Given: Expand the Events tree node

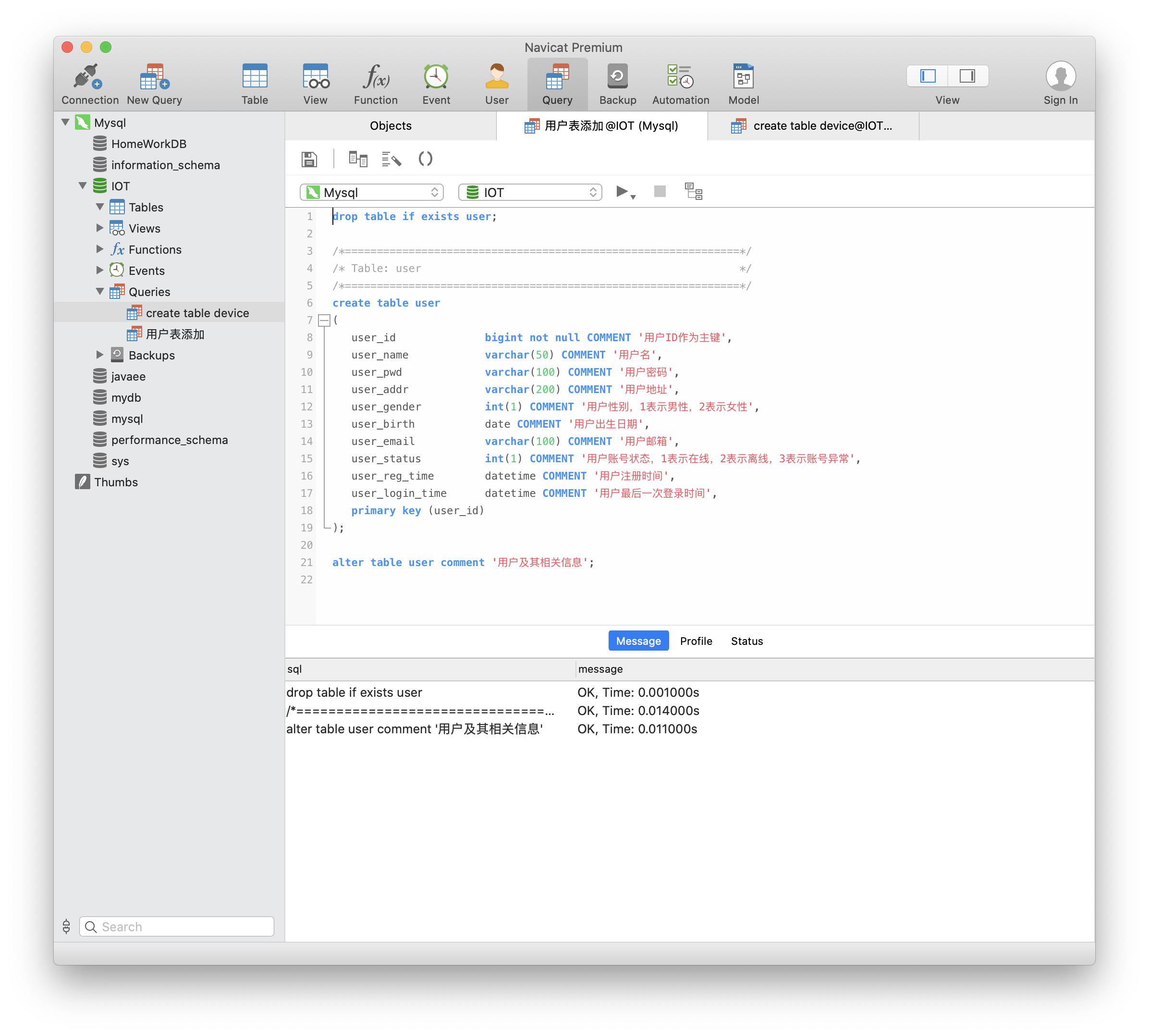Looking at the screenshot, I should [99, 270].
